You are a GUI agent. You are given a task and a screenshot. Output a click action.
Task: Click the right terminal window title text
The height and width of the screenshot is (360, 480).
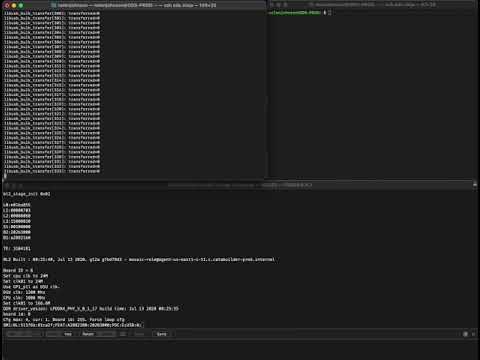375,5
